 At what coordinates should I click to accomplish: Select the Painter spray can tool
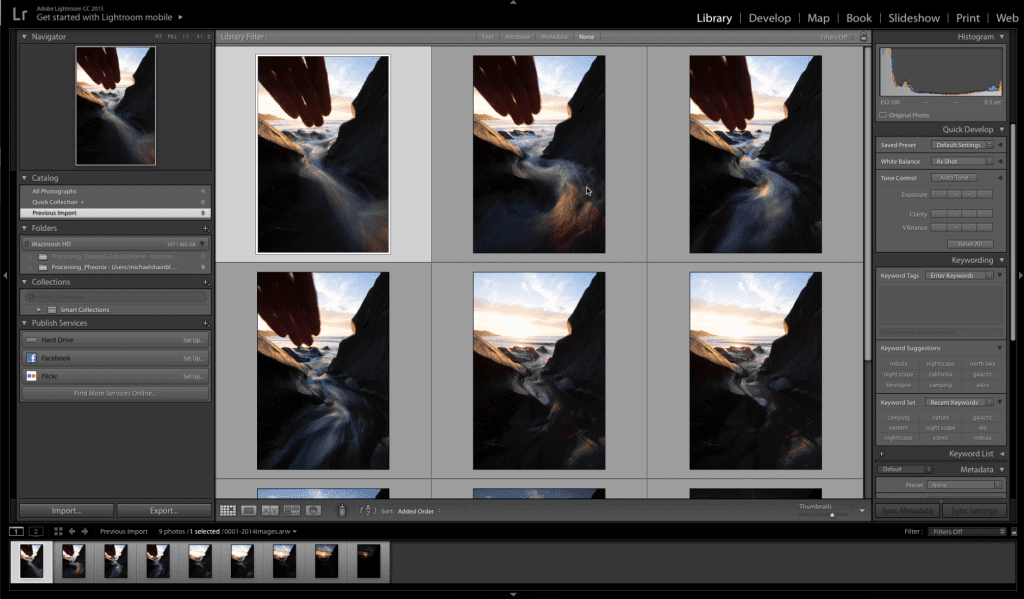(341, 511)
